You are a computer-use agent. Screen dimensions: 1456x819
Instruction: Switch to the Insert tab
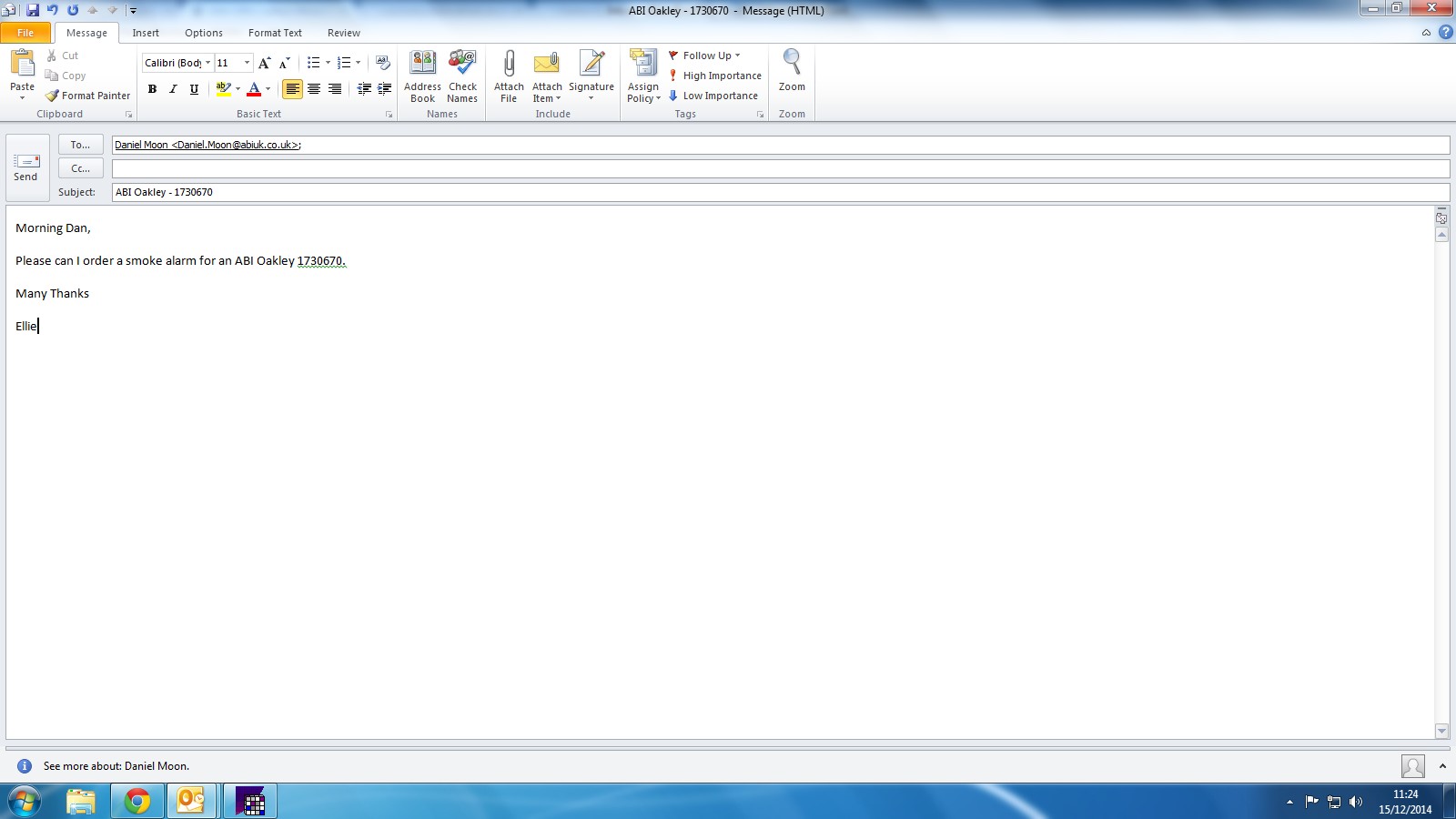tap(146, 33)
